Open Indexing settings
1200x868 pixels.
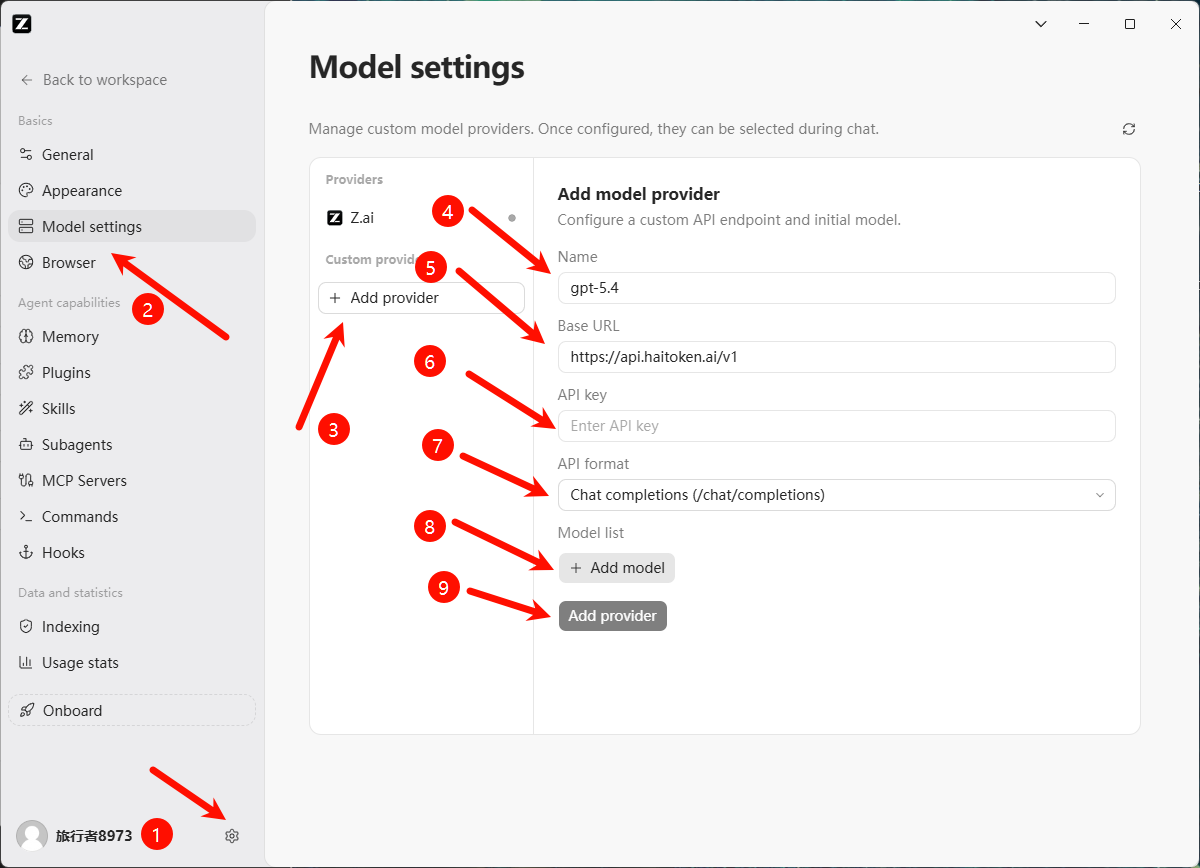pos(132,627)
